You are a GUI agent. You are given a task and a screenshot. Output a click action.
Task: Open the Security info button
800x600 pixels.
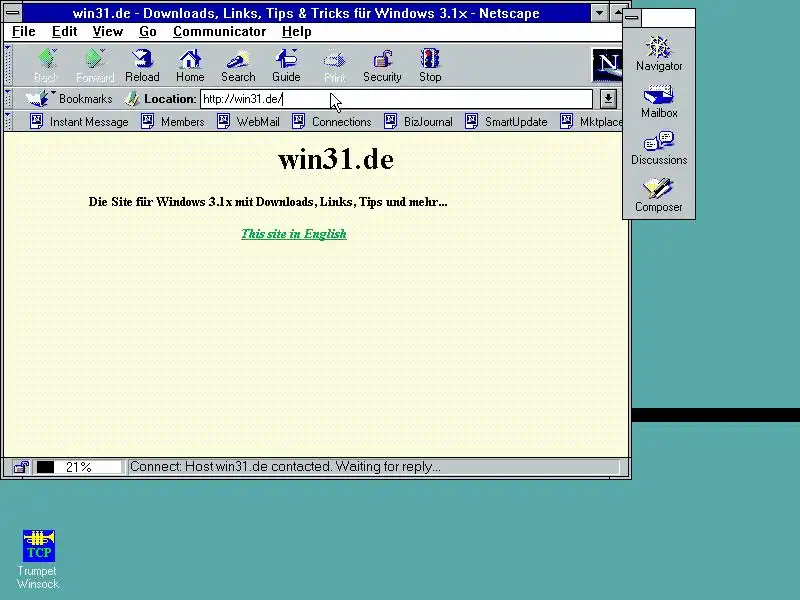tap(382, 65)
